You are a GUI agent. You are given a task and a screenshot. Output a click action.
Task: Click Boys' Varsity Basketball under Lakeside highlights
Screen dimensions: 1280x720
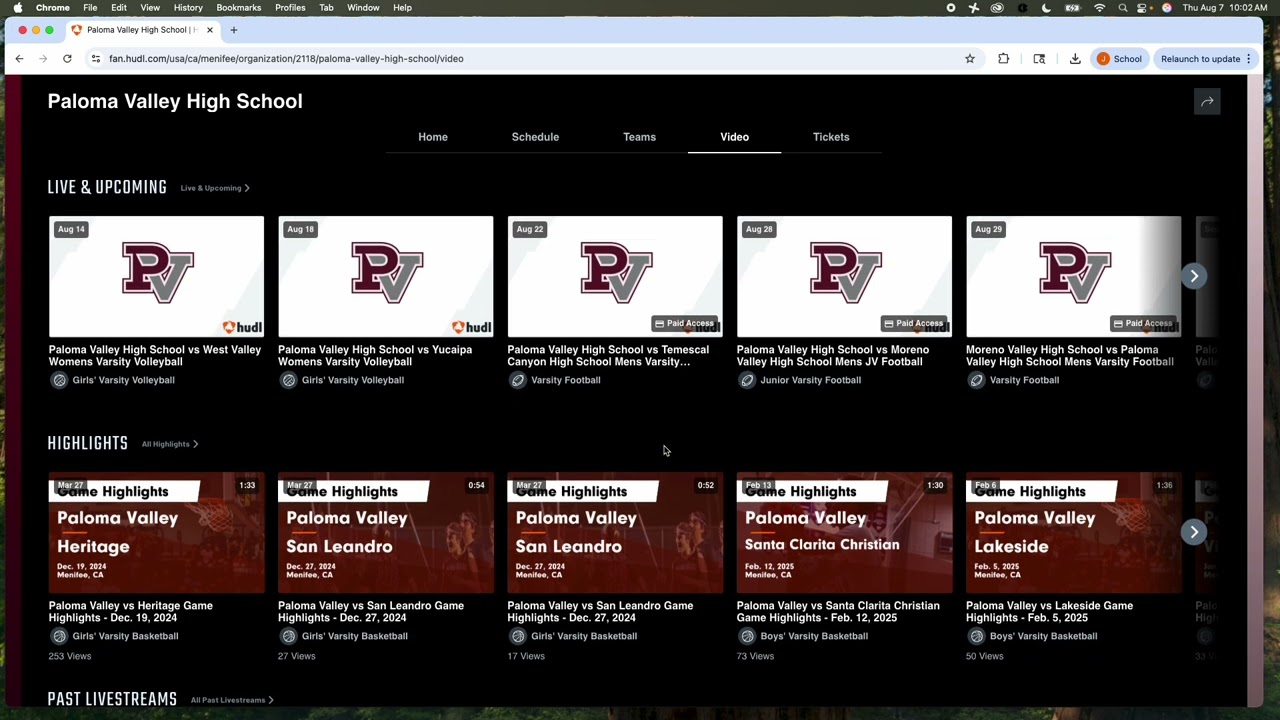[1043, 636]
